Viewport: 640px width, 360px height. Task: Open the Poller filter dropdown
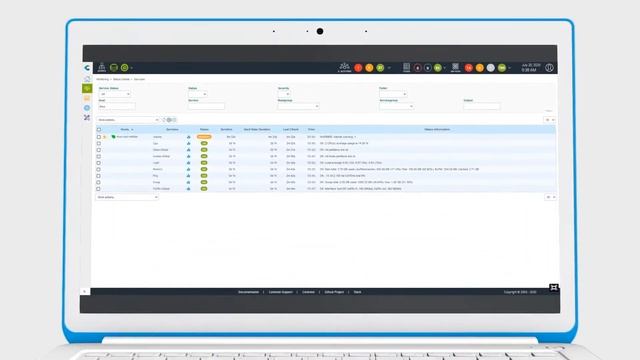pyautogui.click(x=393, y=94)
